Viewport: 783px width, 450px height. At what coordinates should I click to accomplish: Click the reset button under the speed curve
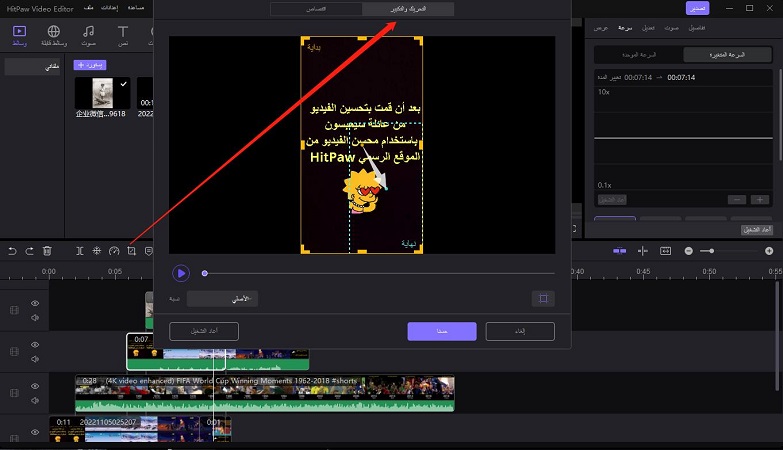[x=612, y=200]
